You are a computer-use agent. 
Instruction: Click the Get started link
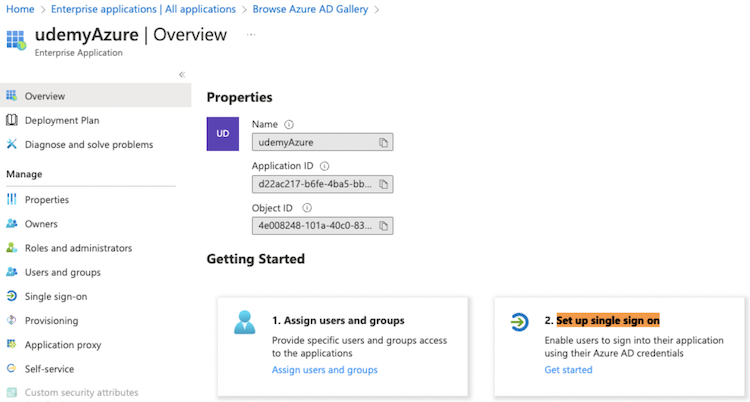[x=568, y=370]
